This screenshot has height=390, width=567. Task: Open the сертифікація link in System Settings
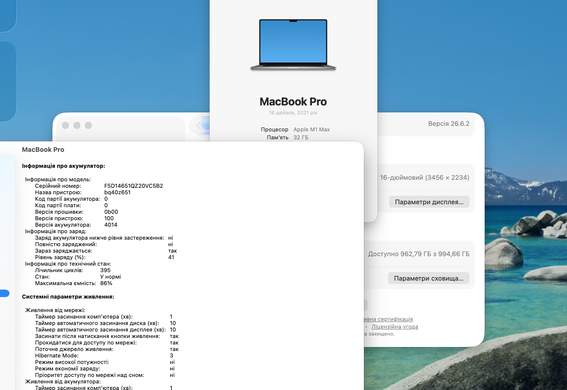coord(389,319)
